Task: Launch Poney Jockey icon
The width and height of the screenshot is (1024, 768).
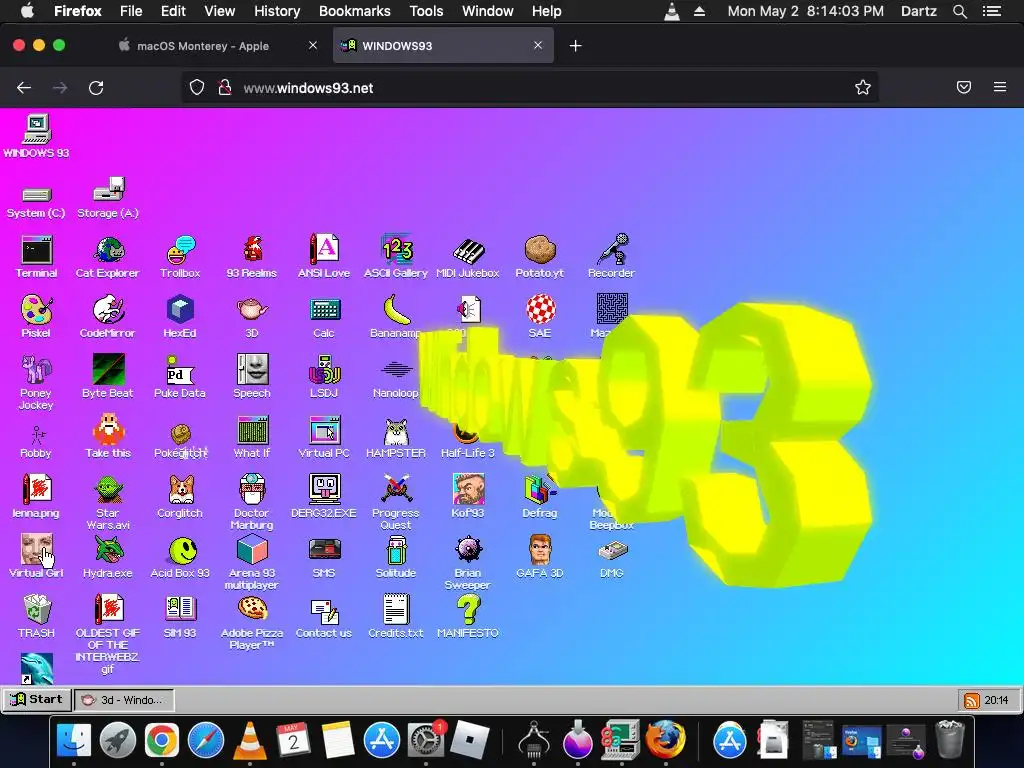Action: pos(37,370)
